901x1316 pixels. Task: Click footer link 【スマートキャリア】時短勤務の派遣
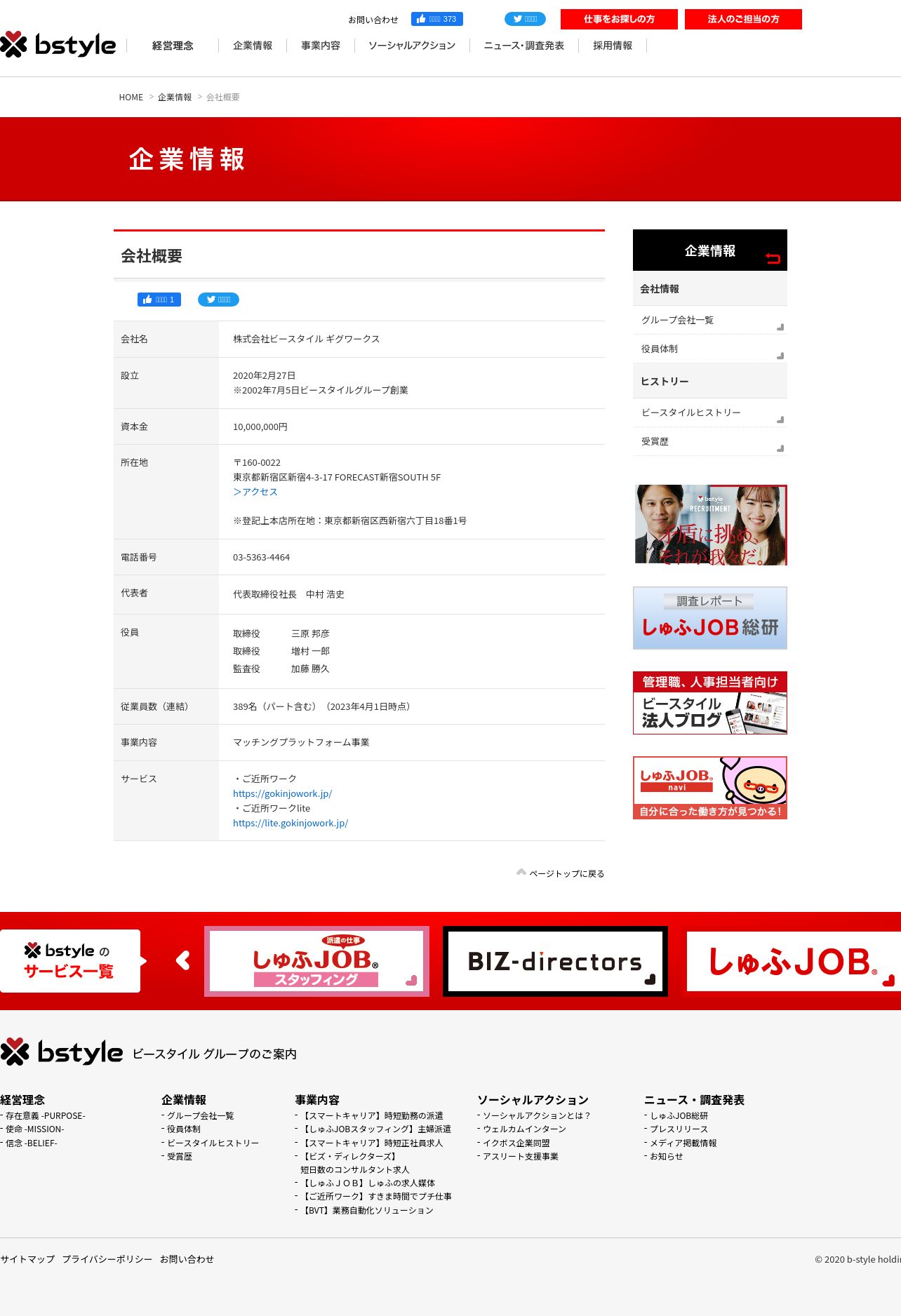tap(372, 1115)
